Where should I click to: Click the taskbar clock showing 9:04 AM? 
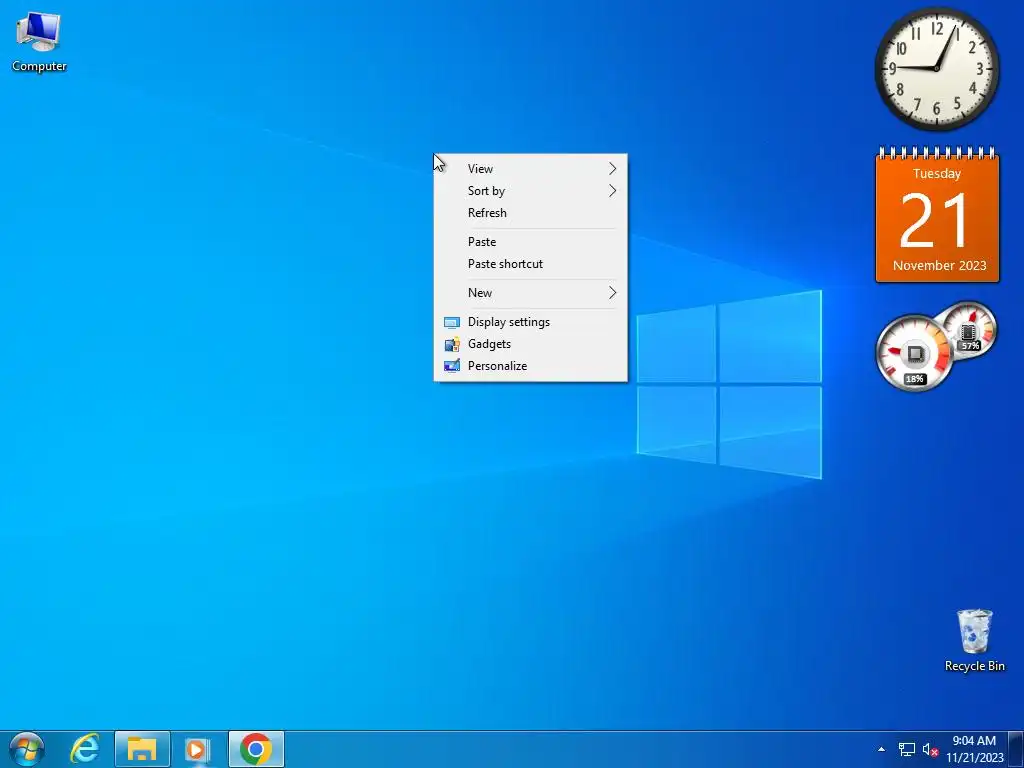(974, 749)
